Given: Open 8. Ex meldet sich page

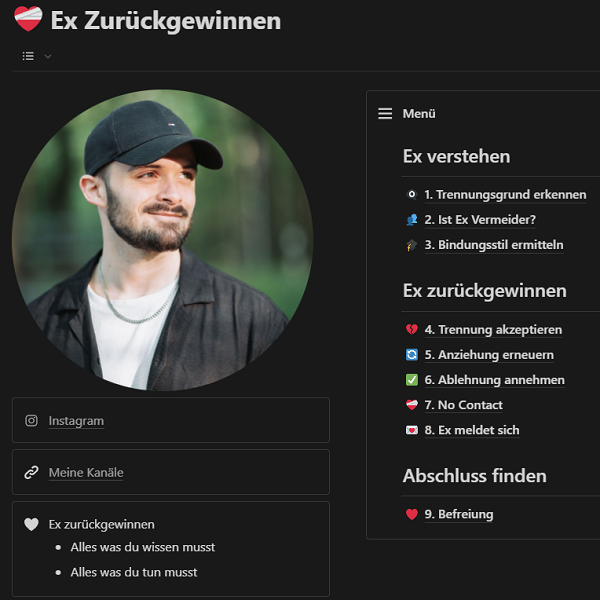Looking at the screenshot, I should (x=472, y=430).
